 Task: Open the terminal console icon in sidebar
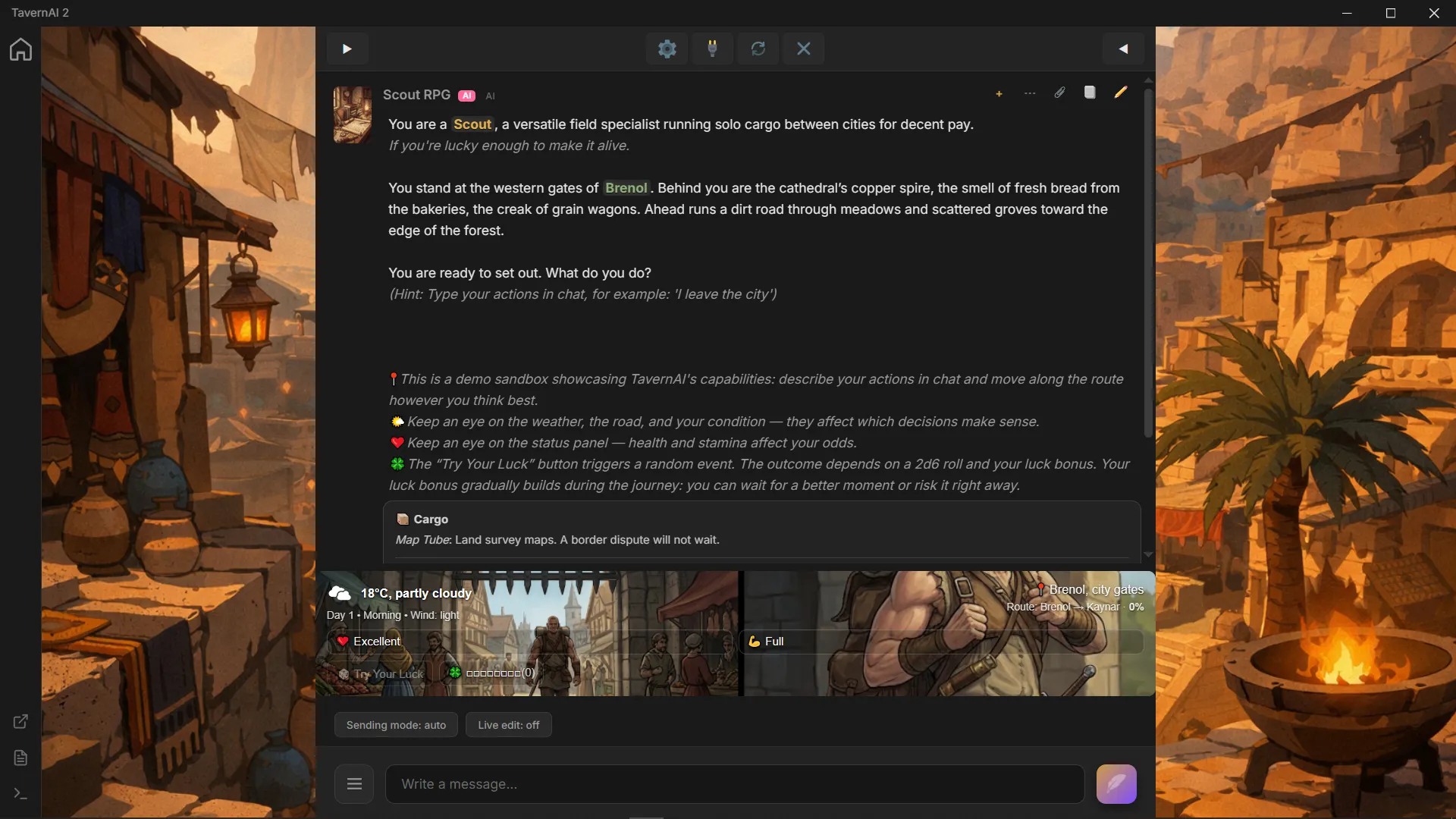(x=20, y=794)
